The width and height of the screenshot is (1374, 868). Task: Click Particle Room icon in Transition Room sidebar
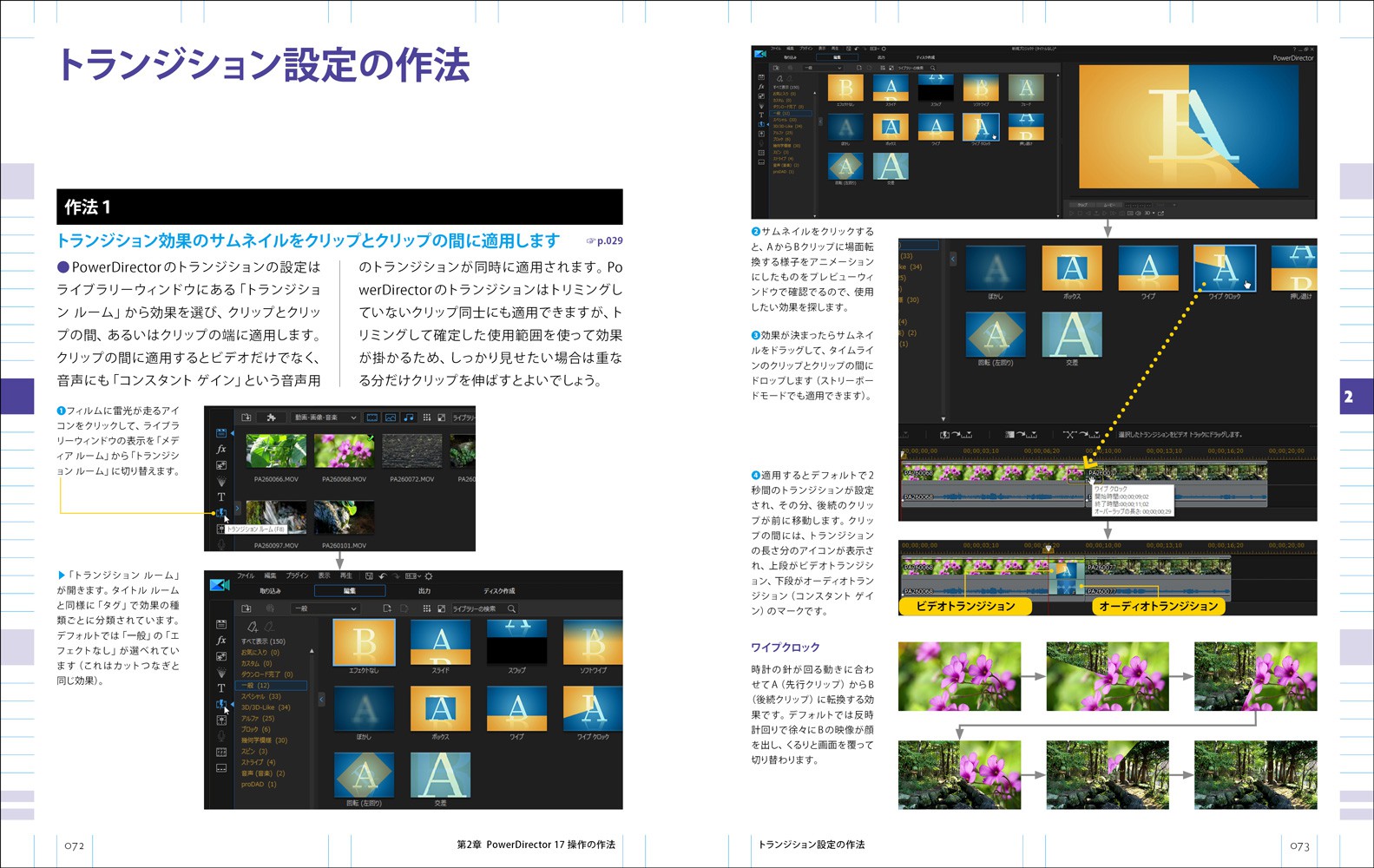pyautogui.click(x=221, y=673)
